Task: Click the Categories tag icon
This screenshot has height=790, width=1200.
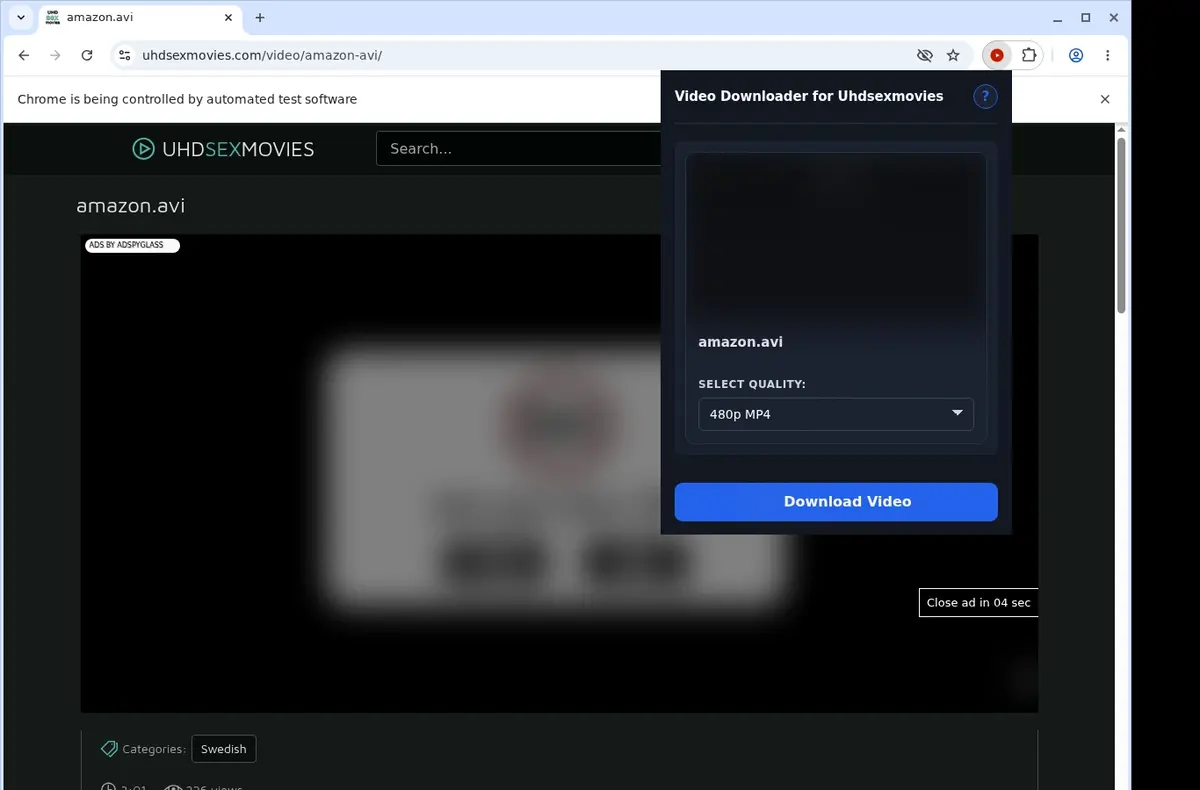Action: pyautogui.click(x=109, y=749)
